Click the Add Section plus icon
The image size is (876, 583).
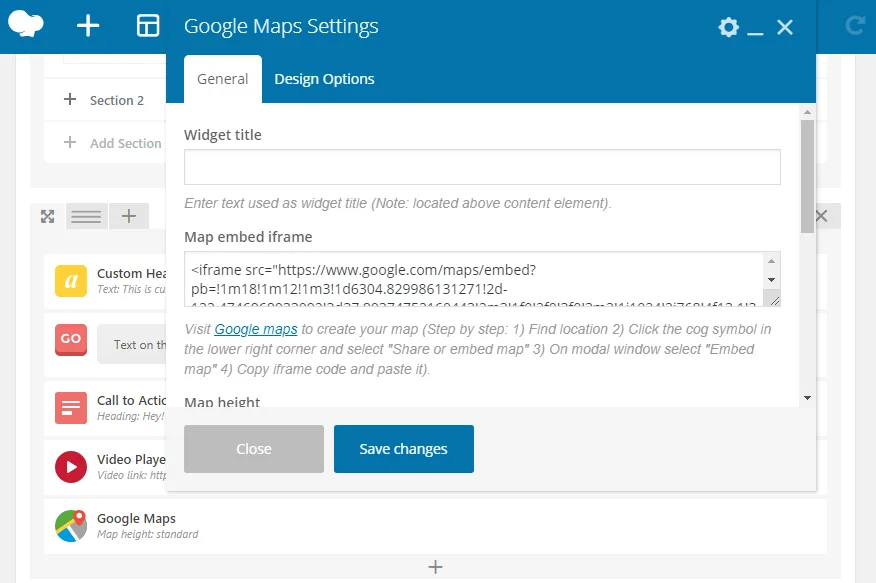[70, 142]
